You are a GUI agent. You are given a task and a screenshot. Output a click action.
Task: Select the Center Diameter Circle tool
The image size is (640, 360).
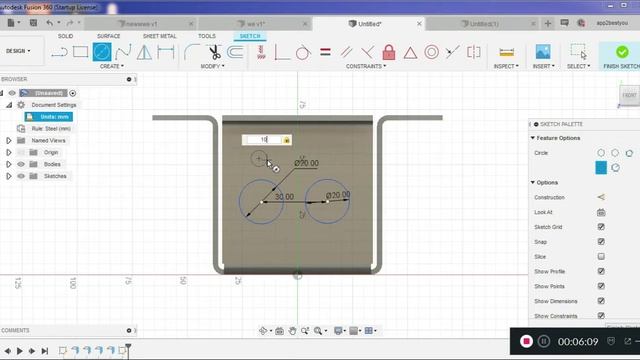pyautogui.click(x=102, y=52)
